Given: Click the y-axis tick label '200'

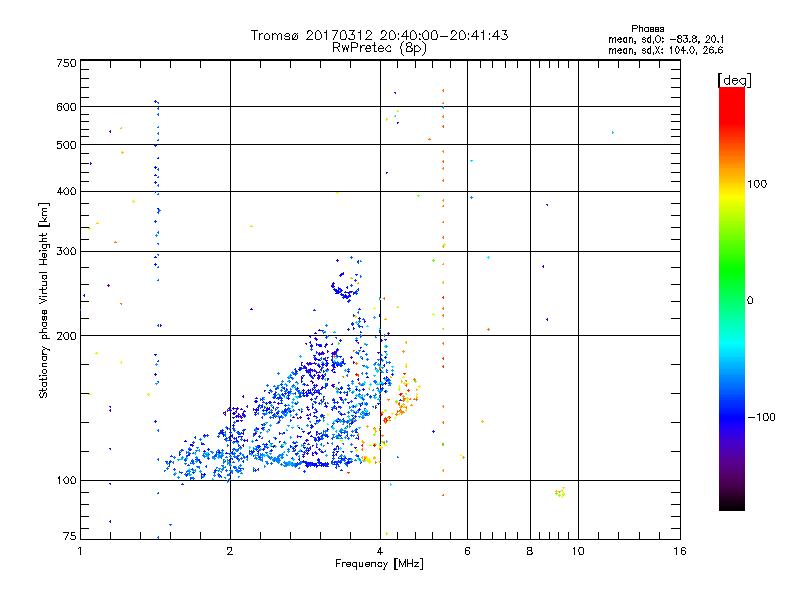Looking at the screenshot, I should pyautogui.click(x=66, y=336).
